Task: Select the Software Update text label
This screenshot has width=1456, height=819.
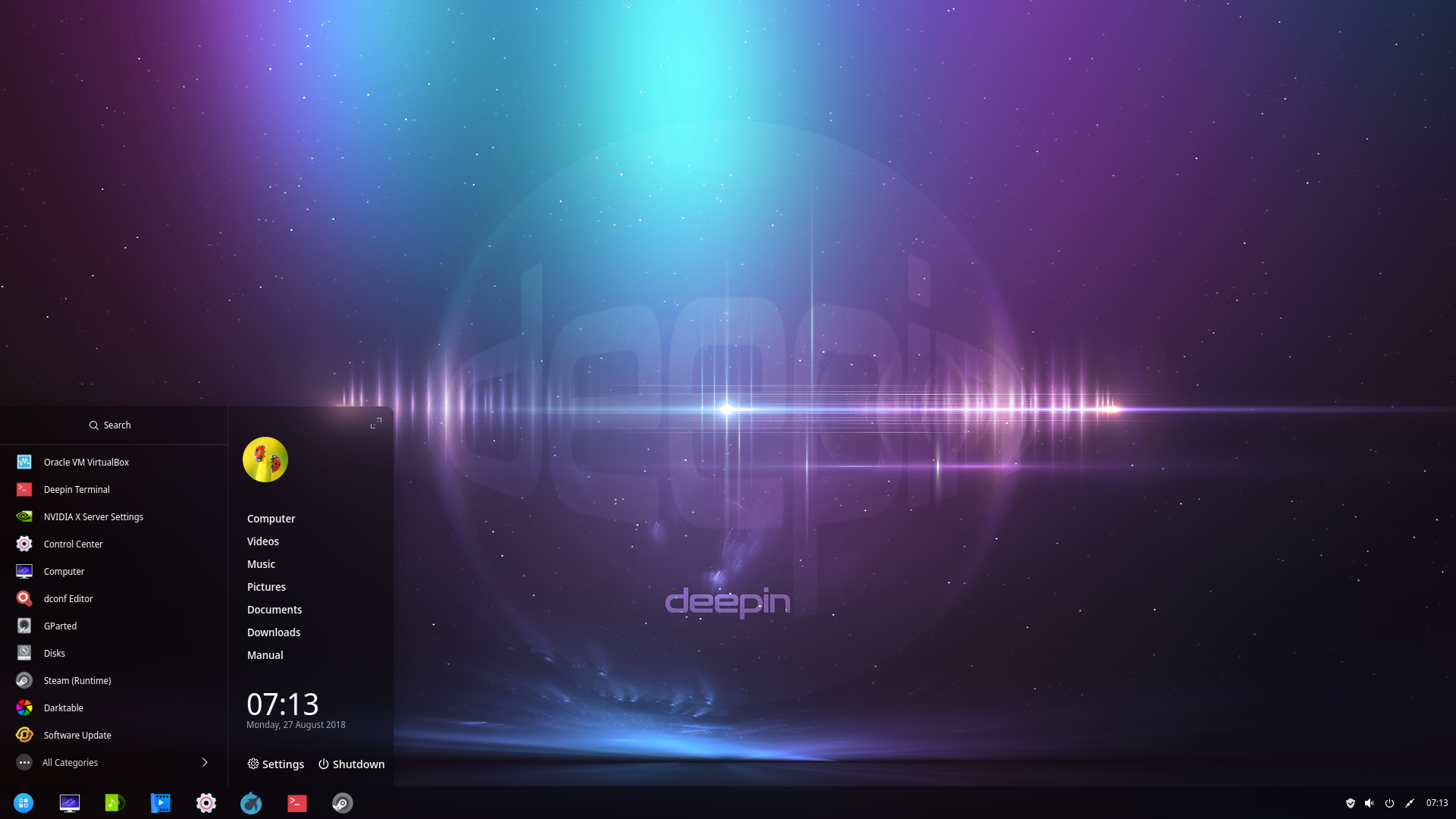Action: point(77,735)
